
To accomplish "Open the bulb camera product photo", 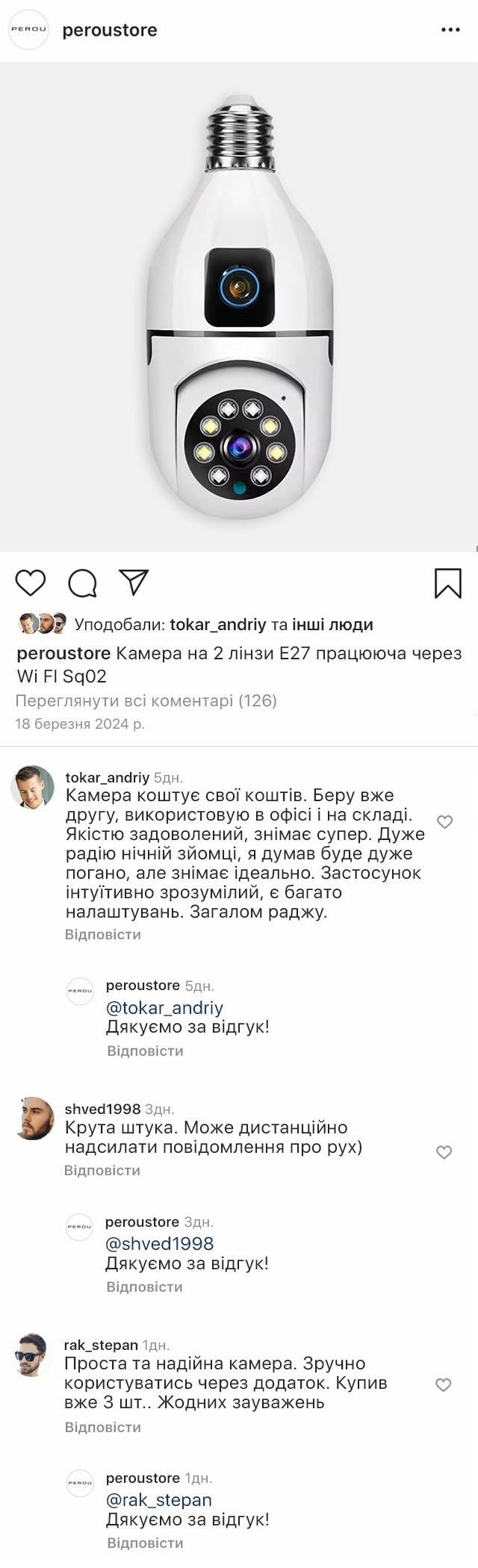I will point(239,306).
